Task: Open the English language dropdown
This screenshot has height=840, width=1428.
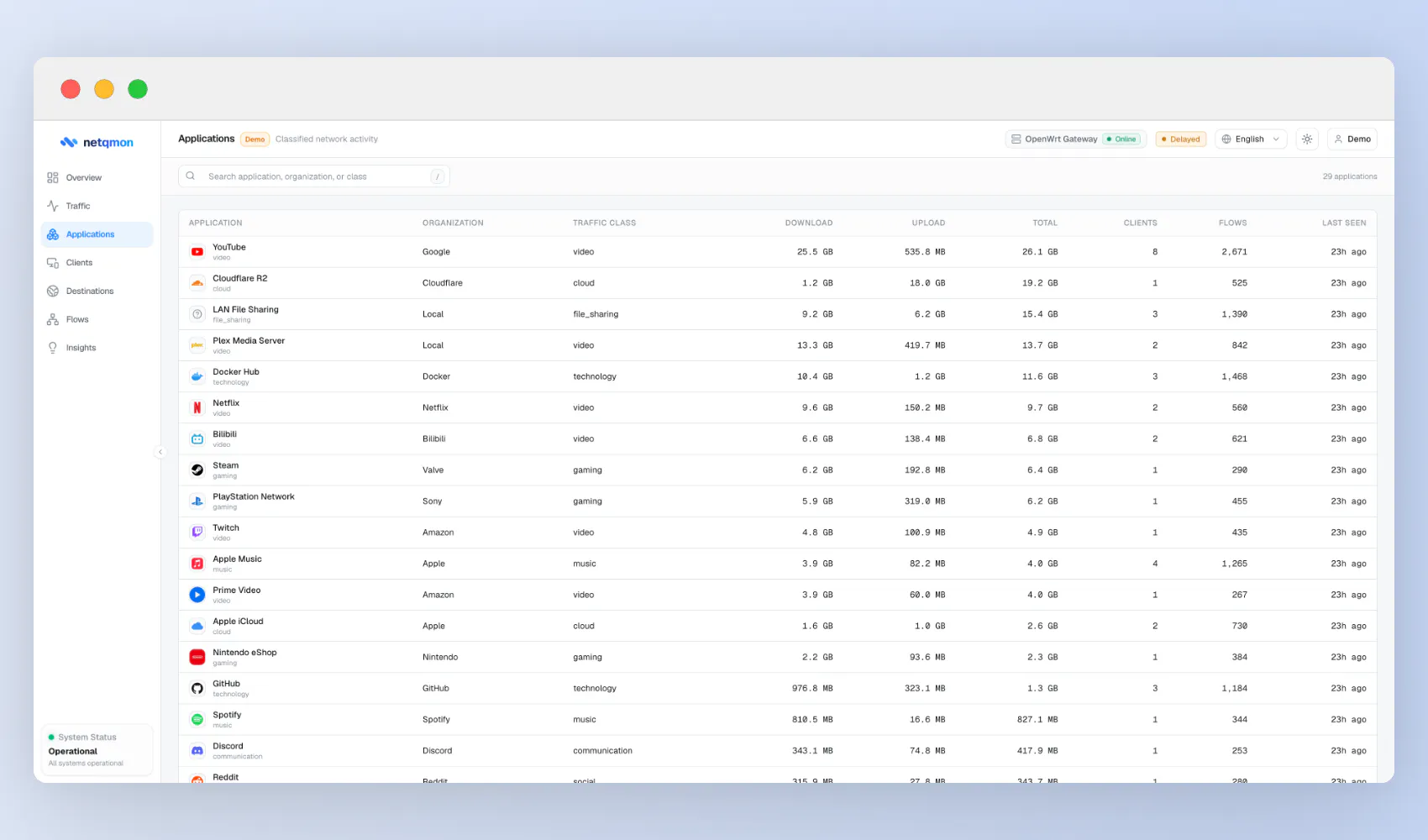Action: coord(1251,139)
